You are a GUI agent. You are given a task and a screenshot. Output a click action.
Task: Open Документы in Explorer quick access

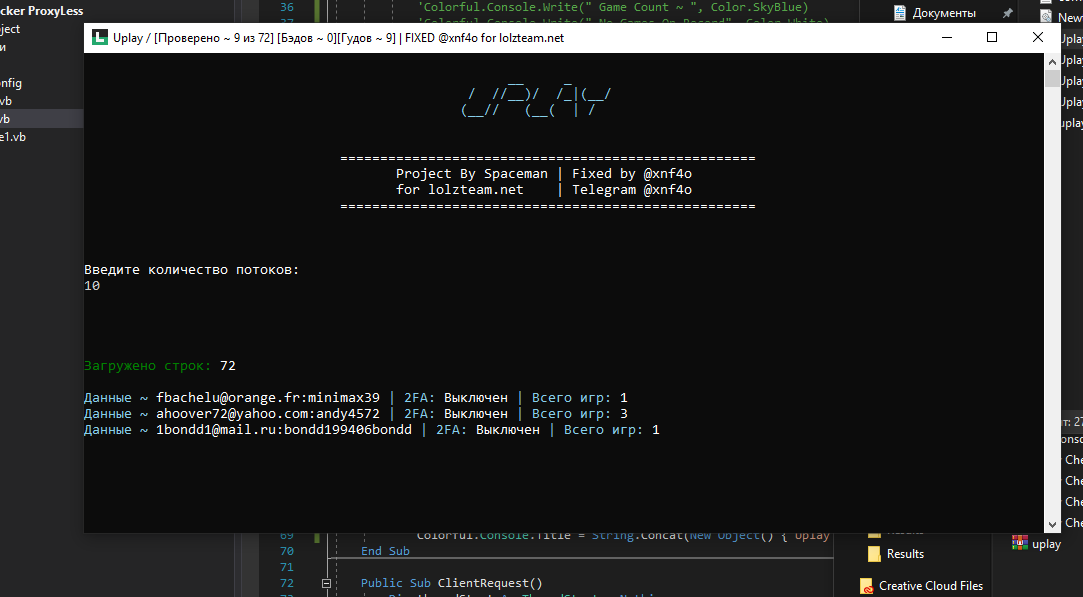point(944,13)
